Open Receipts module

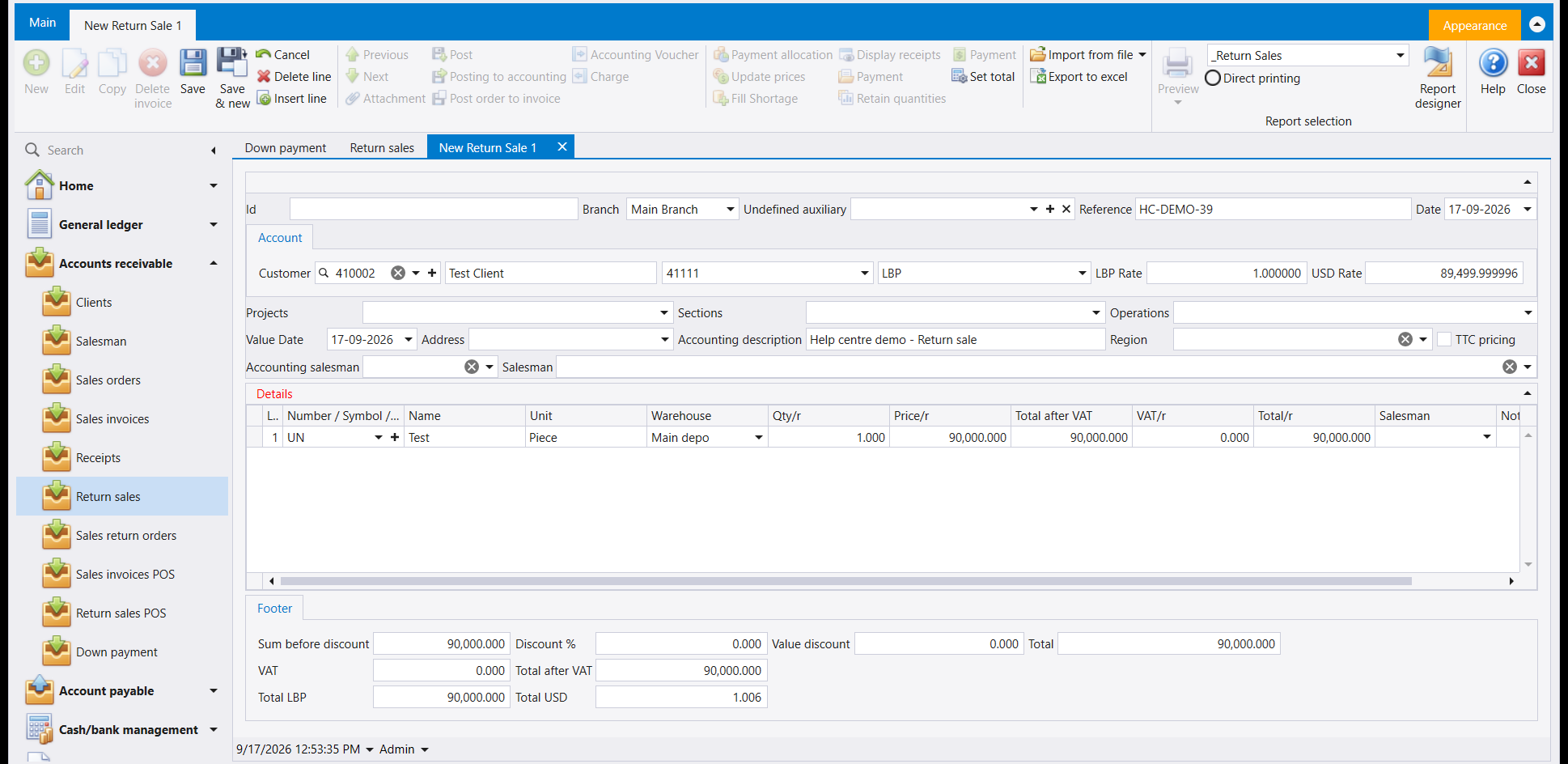point(98,458)
